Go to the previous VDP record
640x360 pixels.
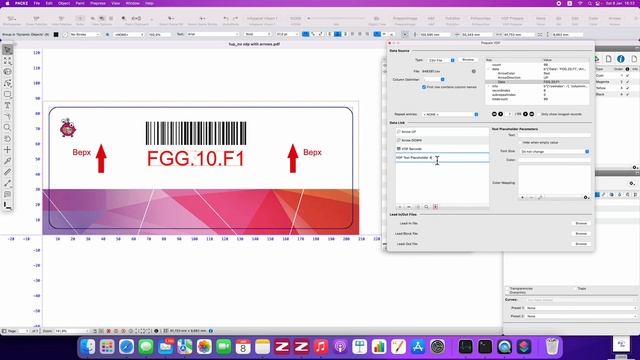(x=500, y=114)
